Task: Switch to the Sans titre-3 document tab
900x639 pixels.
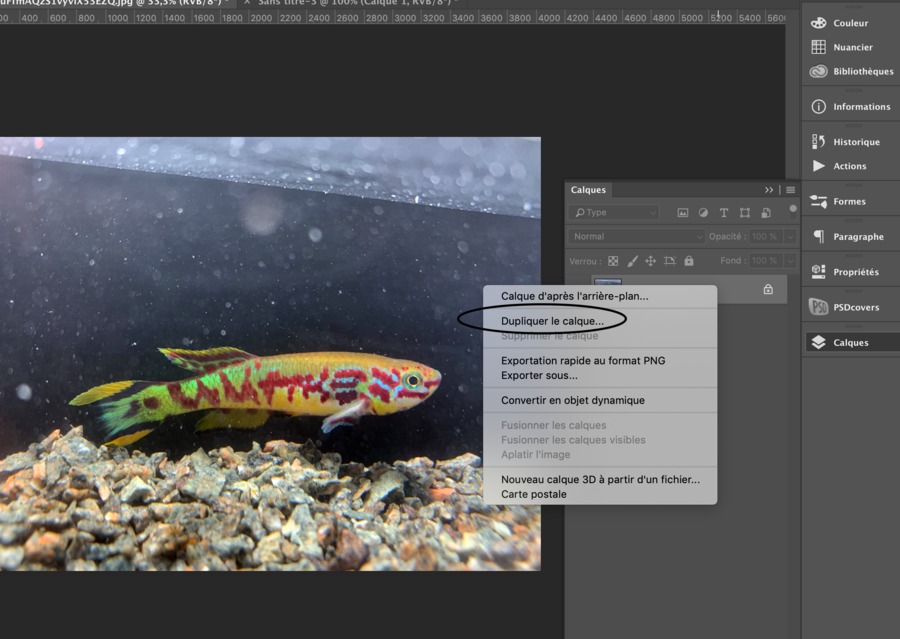Action: (x=354, y=3)
